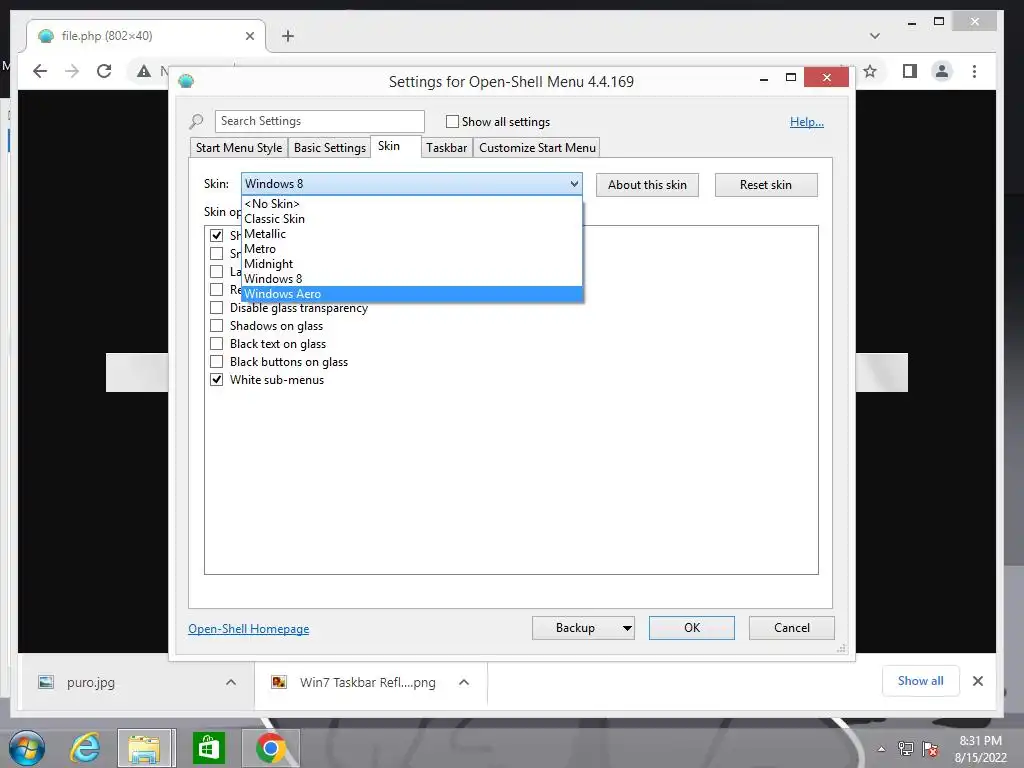Click the Windows Start orb

tap(27, 748)
